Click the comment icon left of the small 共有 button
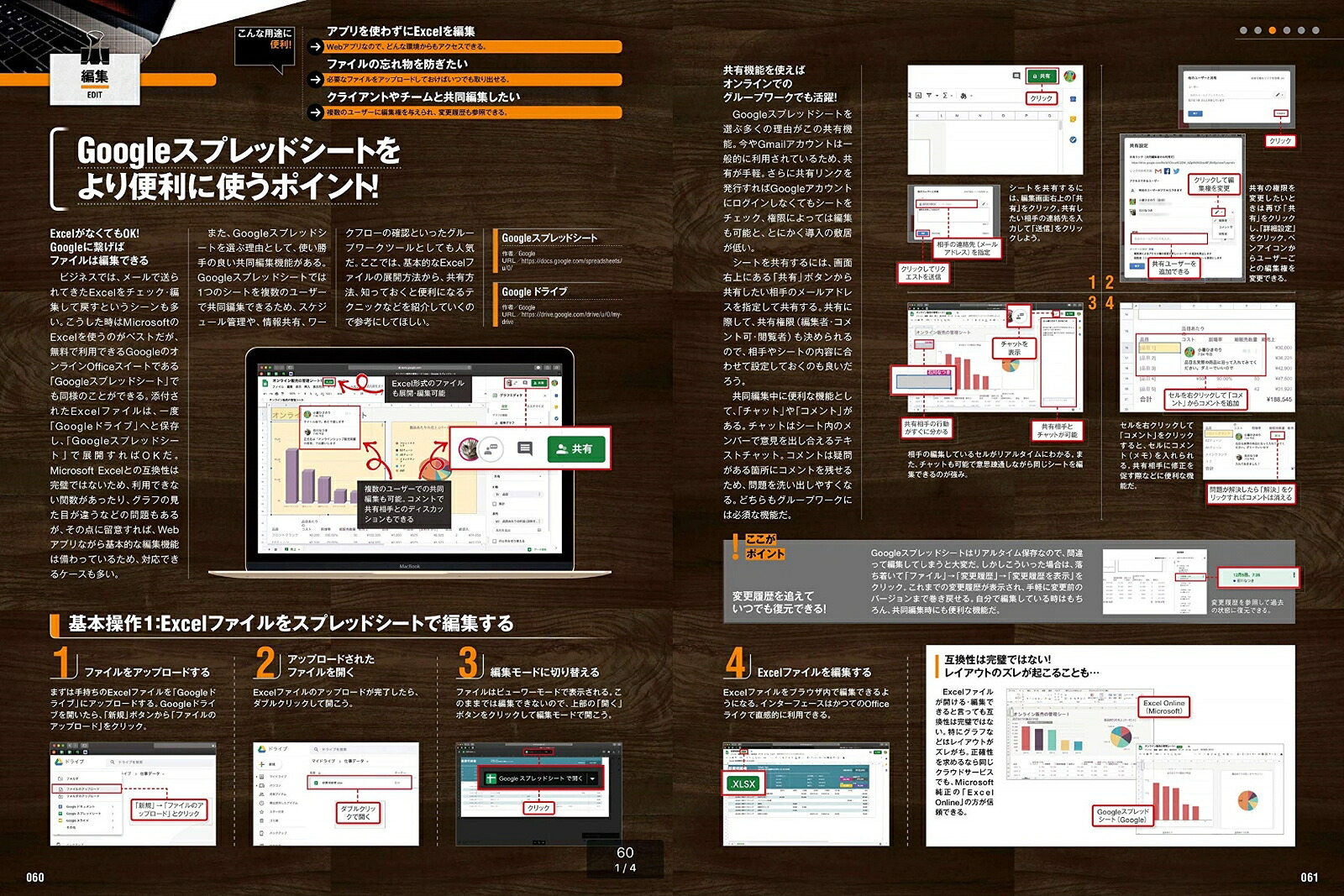The image size is (1344, 896). click(x=1016, y=76)
